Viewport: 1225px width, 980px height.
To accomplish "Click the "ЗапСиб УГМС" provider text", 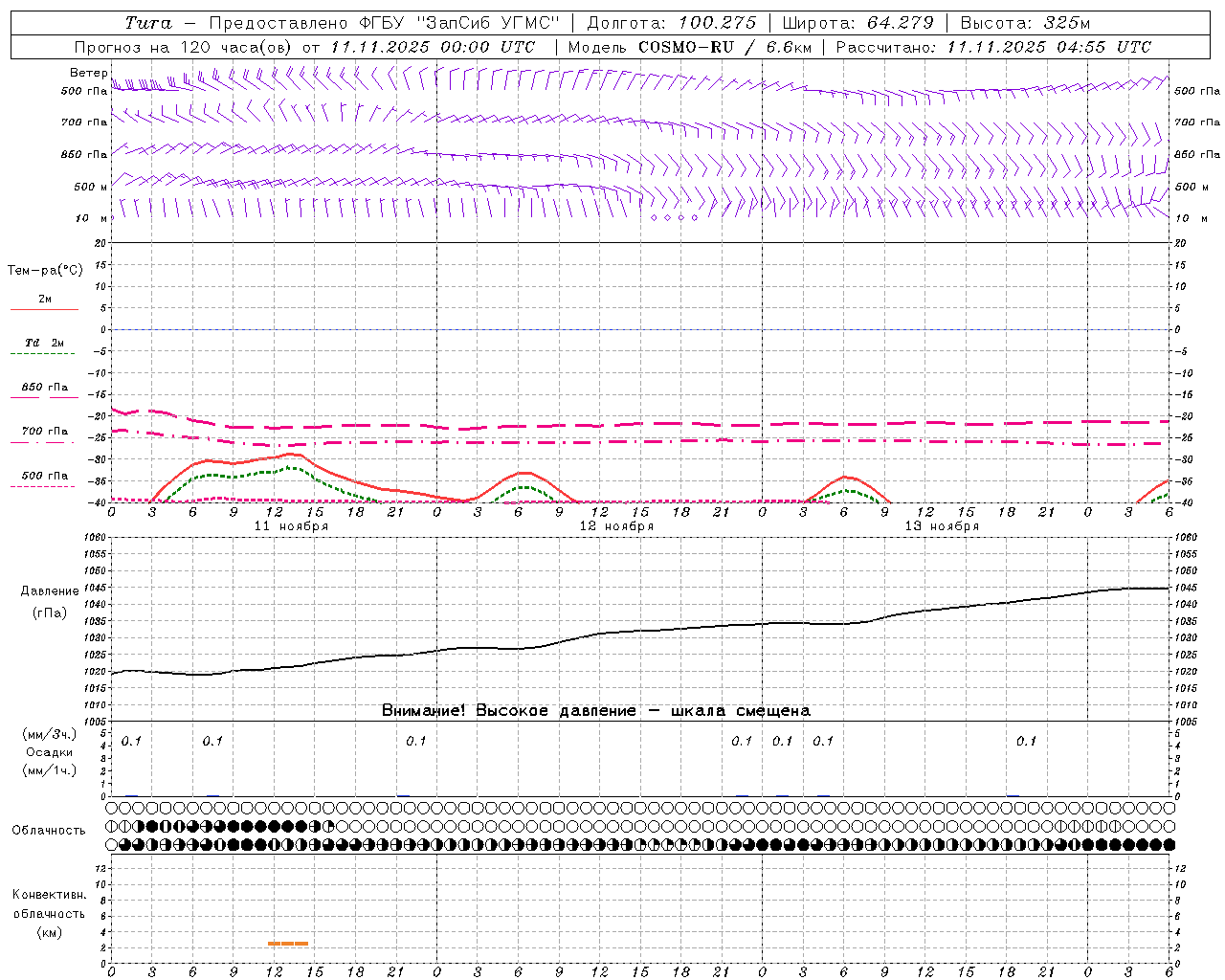I will pos(488,23).
